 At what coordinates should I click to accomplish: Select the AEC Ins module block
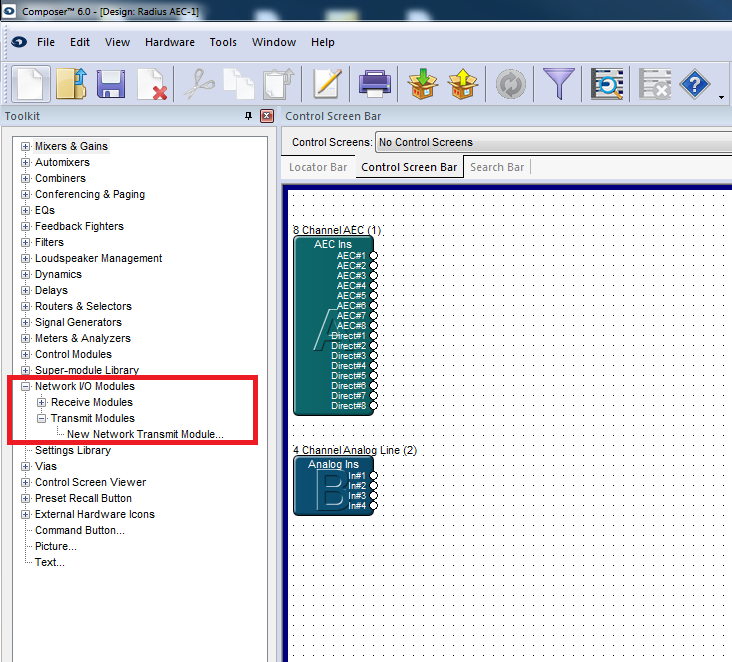pyautogui.click(x=333, y=325)
